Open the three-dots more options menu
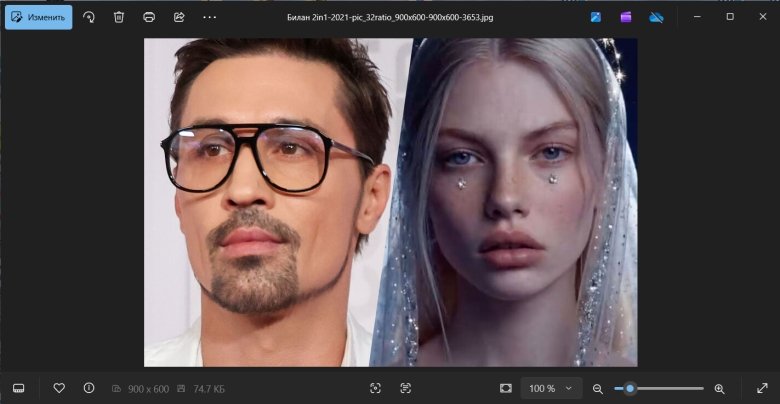 pos(209,17)
